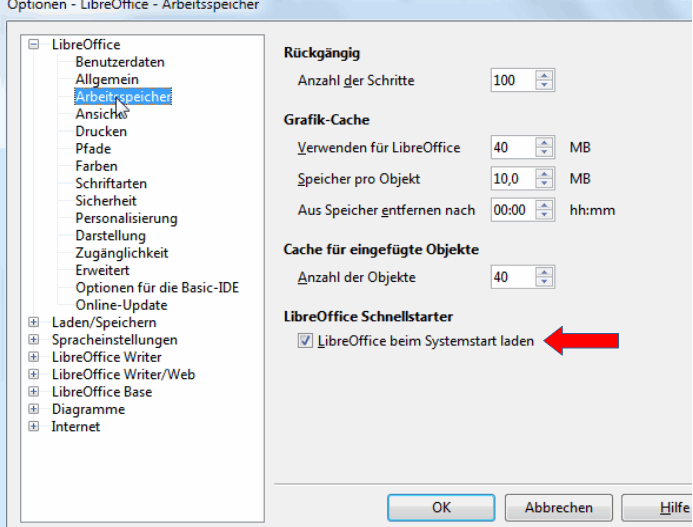Increase Aus Speicher entfernen nach time
The image size is (693, 527).
tap(544, 205)
